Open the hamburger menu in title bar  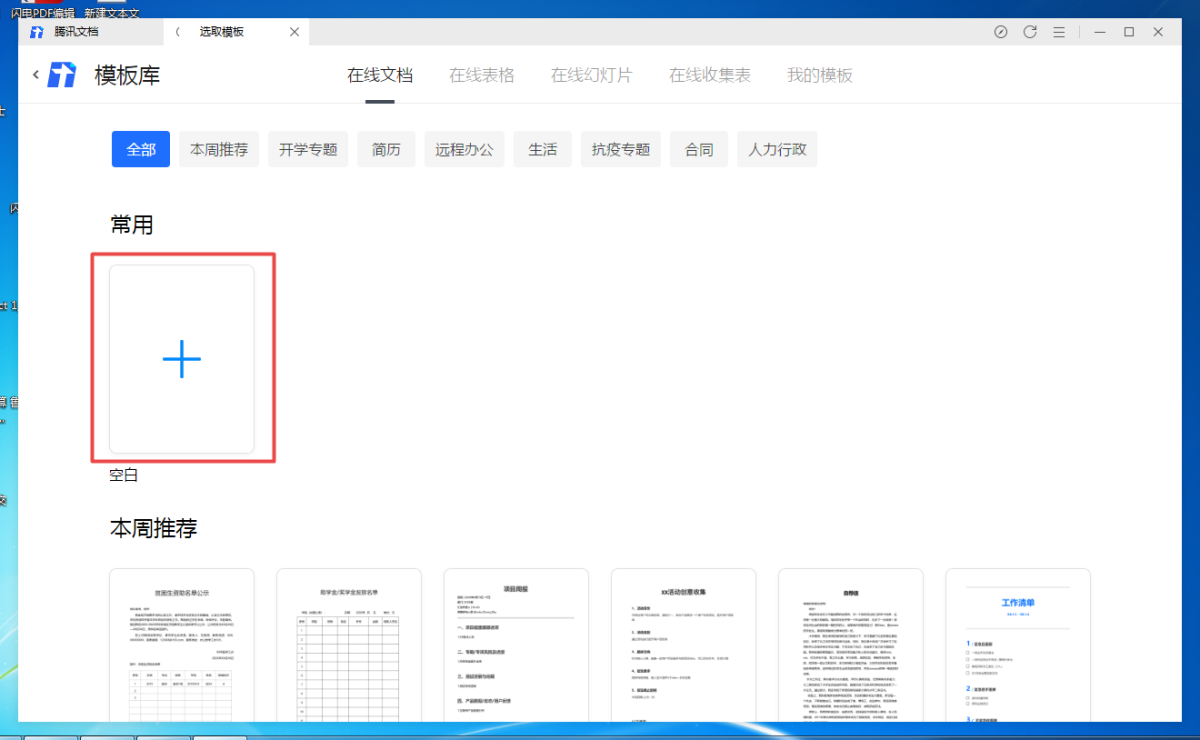click(x=1059, y=32)
